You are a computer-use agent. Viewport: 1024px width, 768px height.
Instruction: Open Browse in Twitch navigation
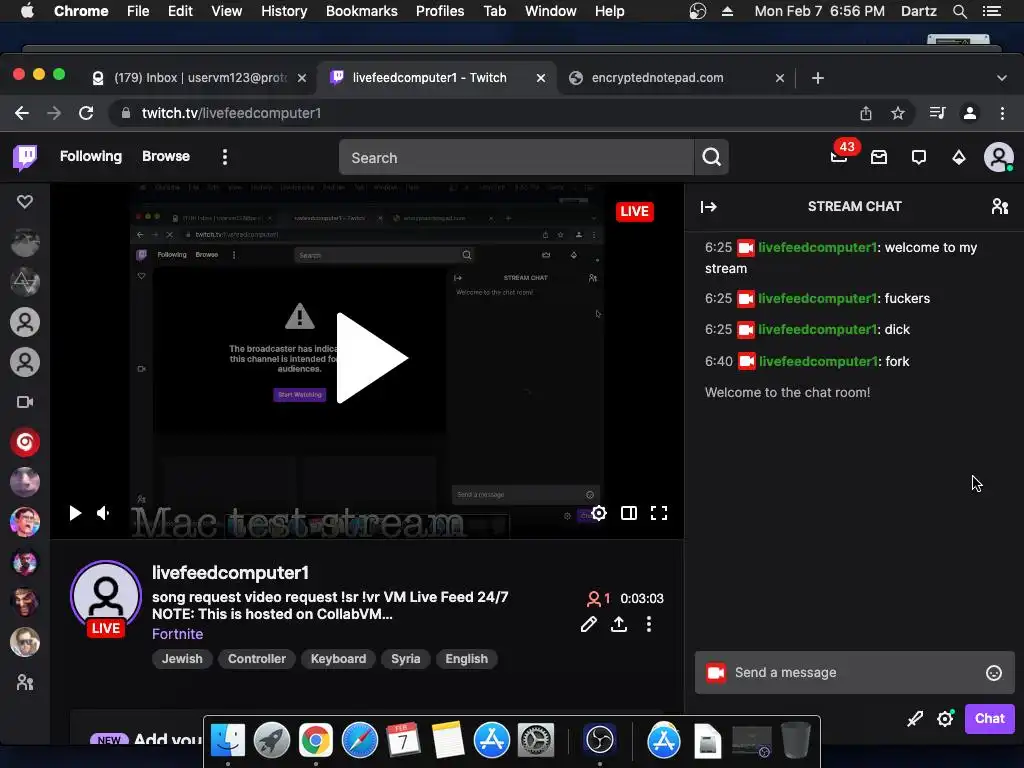166,157
